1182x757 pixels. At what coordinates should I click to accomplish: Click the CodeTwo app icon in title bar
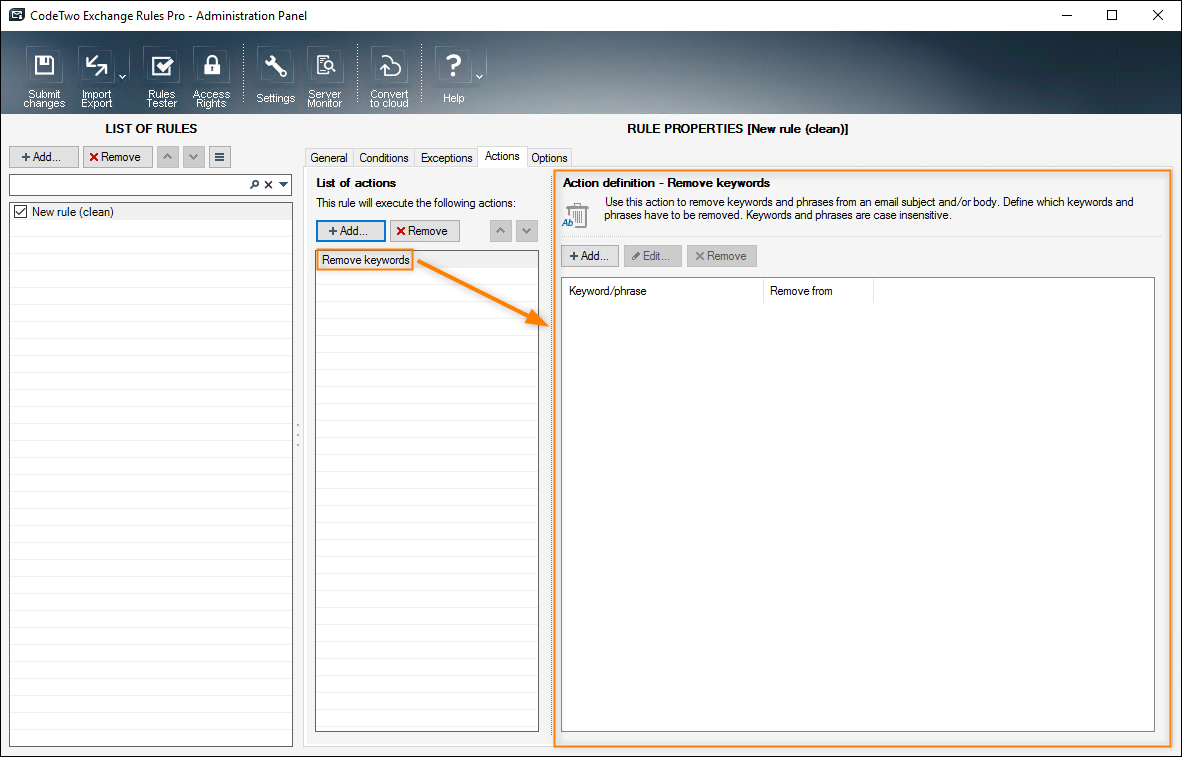point(16,15)
